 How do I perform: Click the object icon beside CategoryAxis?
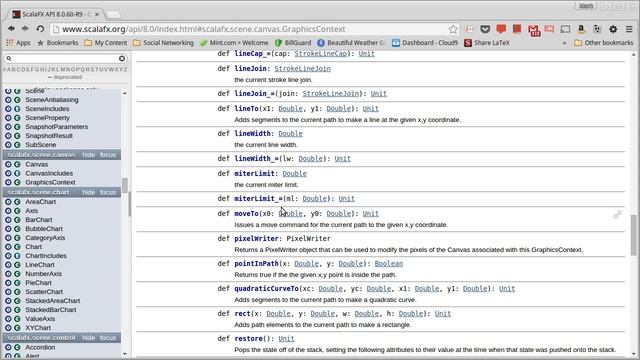point(8,238)
